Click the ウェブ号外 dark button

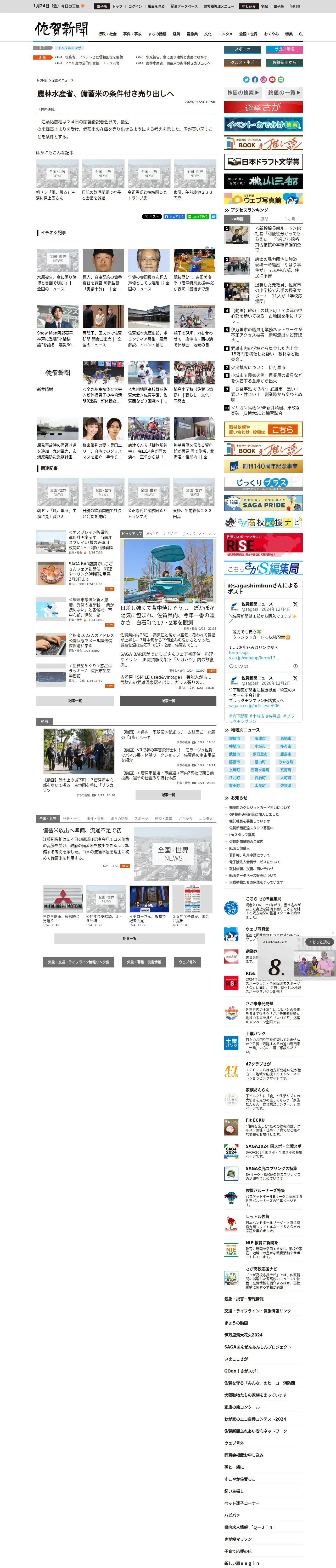coord(187,962)
